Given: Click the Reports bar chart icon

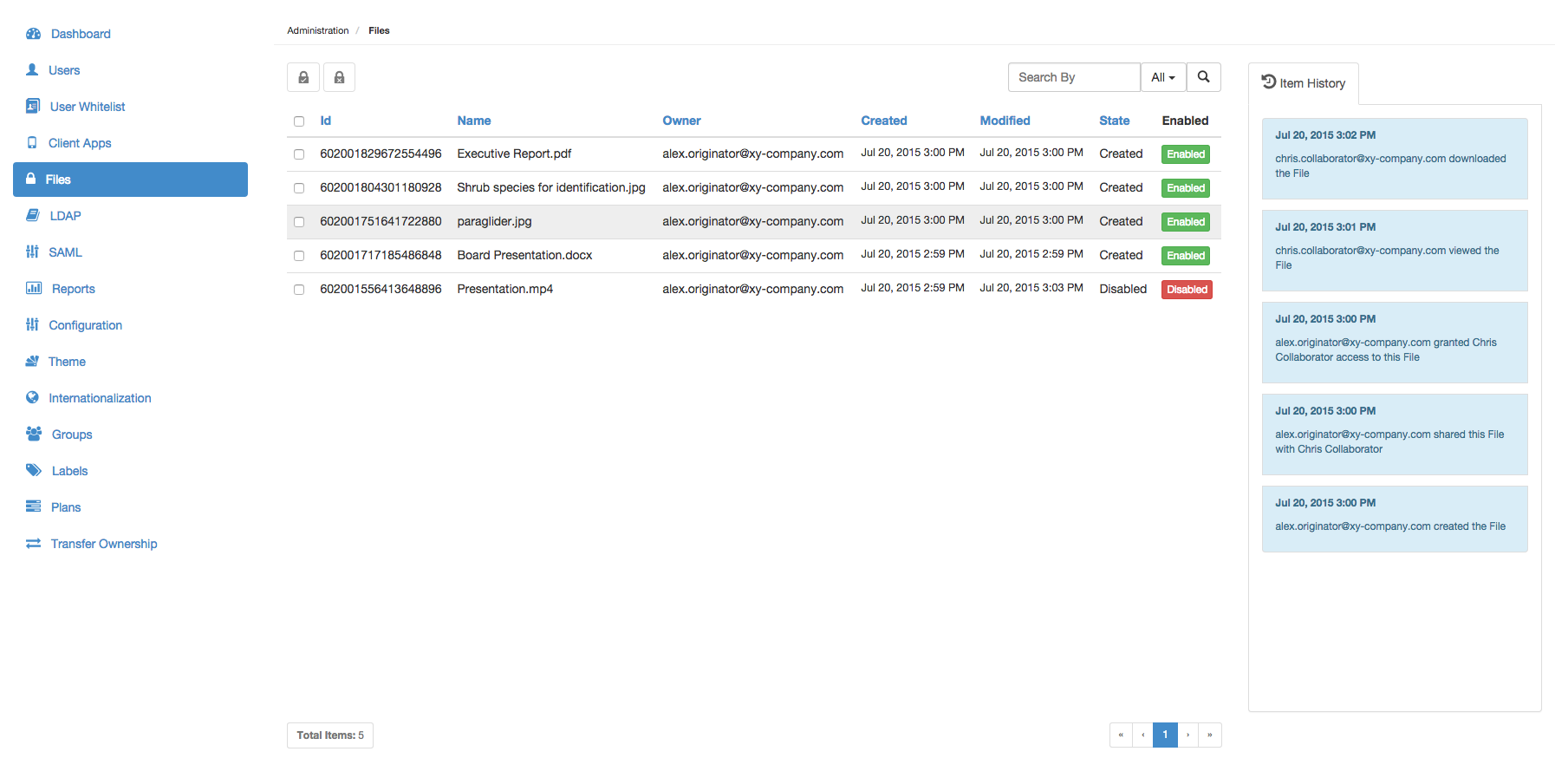Looking at the screenshot, I should [34, 289].
